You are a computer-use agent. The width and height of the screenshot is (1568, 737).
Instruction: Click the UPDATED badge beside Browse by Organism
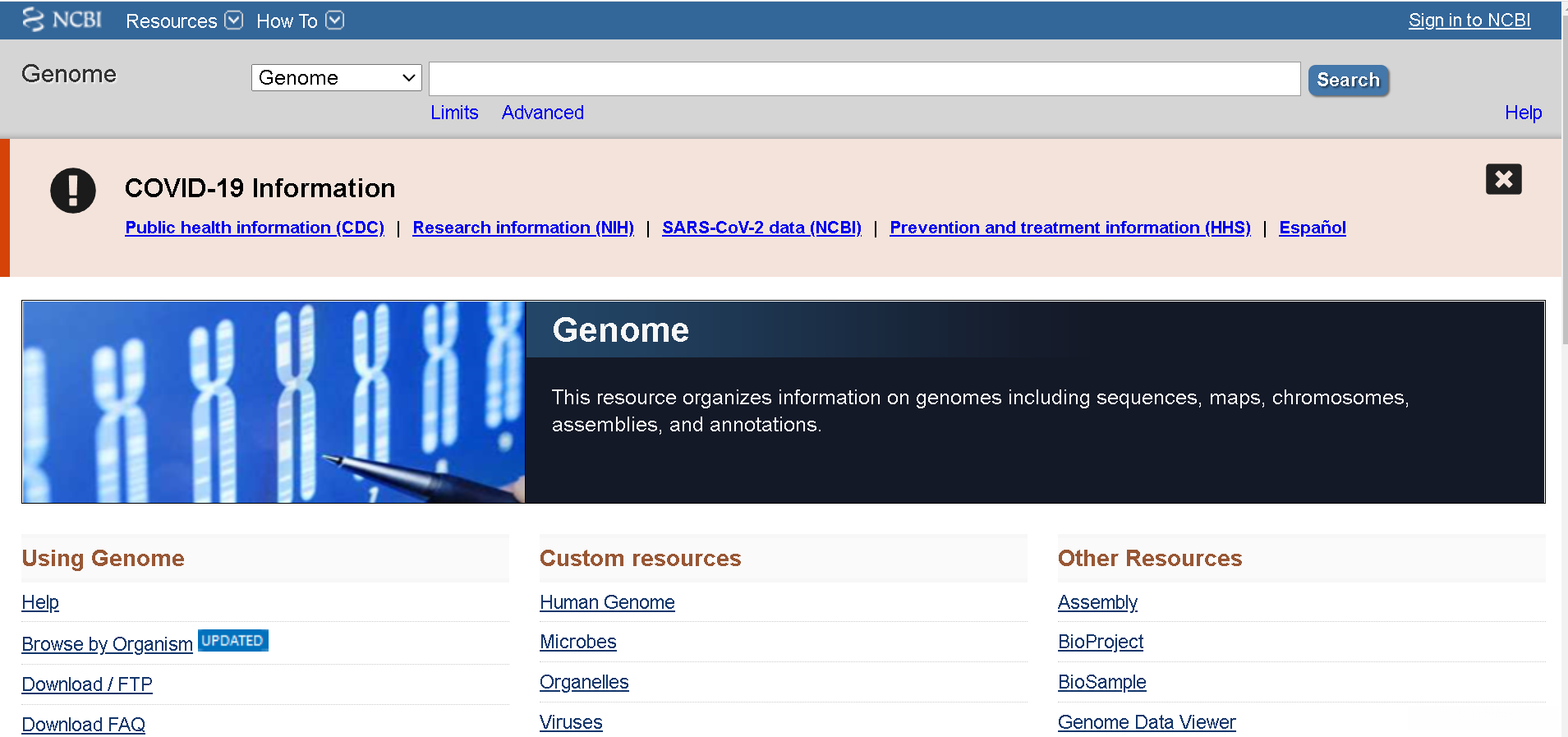tap(233, 641)
